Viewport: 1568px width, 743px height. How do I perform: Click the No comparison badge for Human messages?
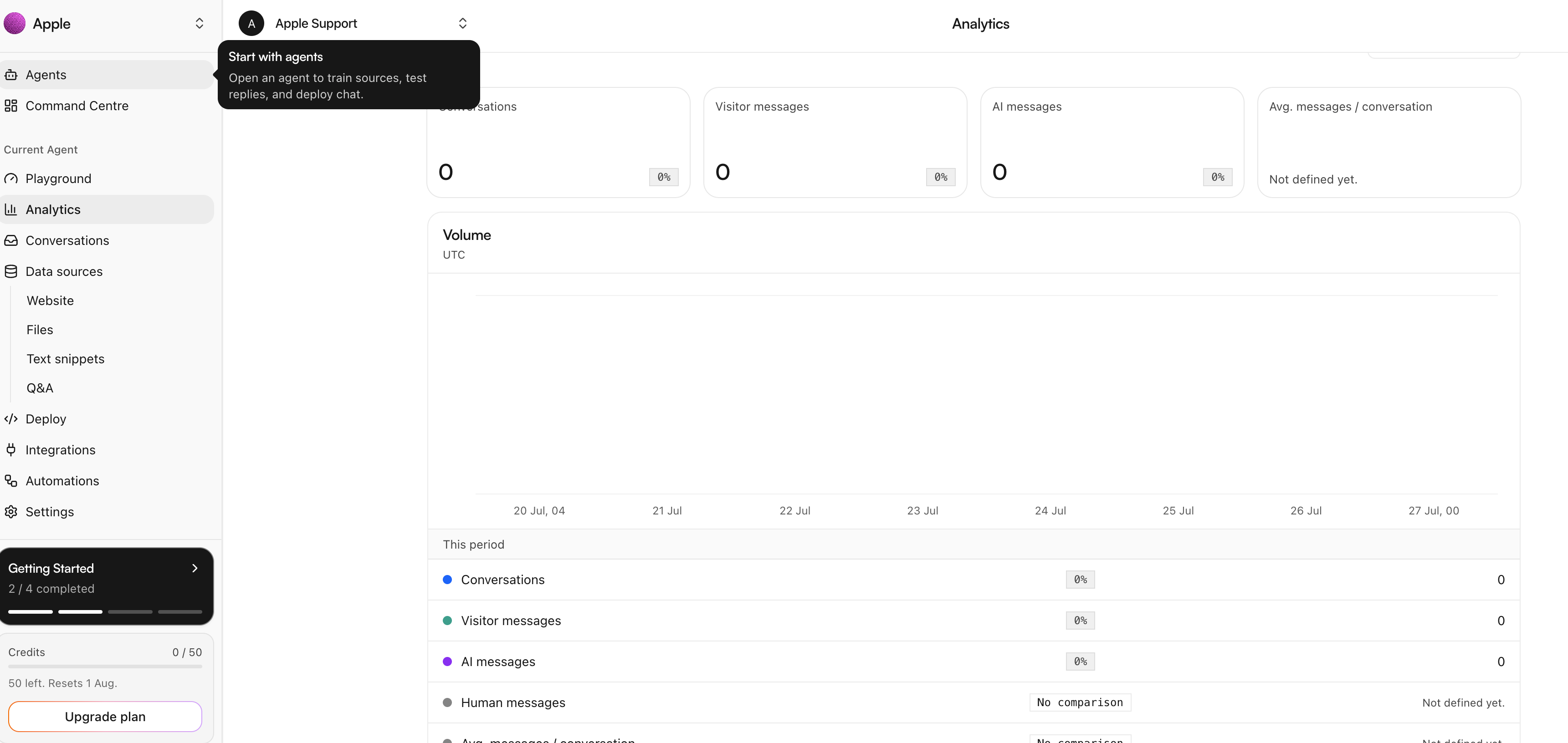(x=1080, y=702)
